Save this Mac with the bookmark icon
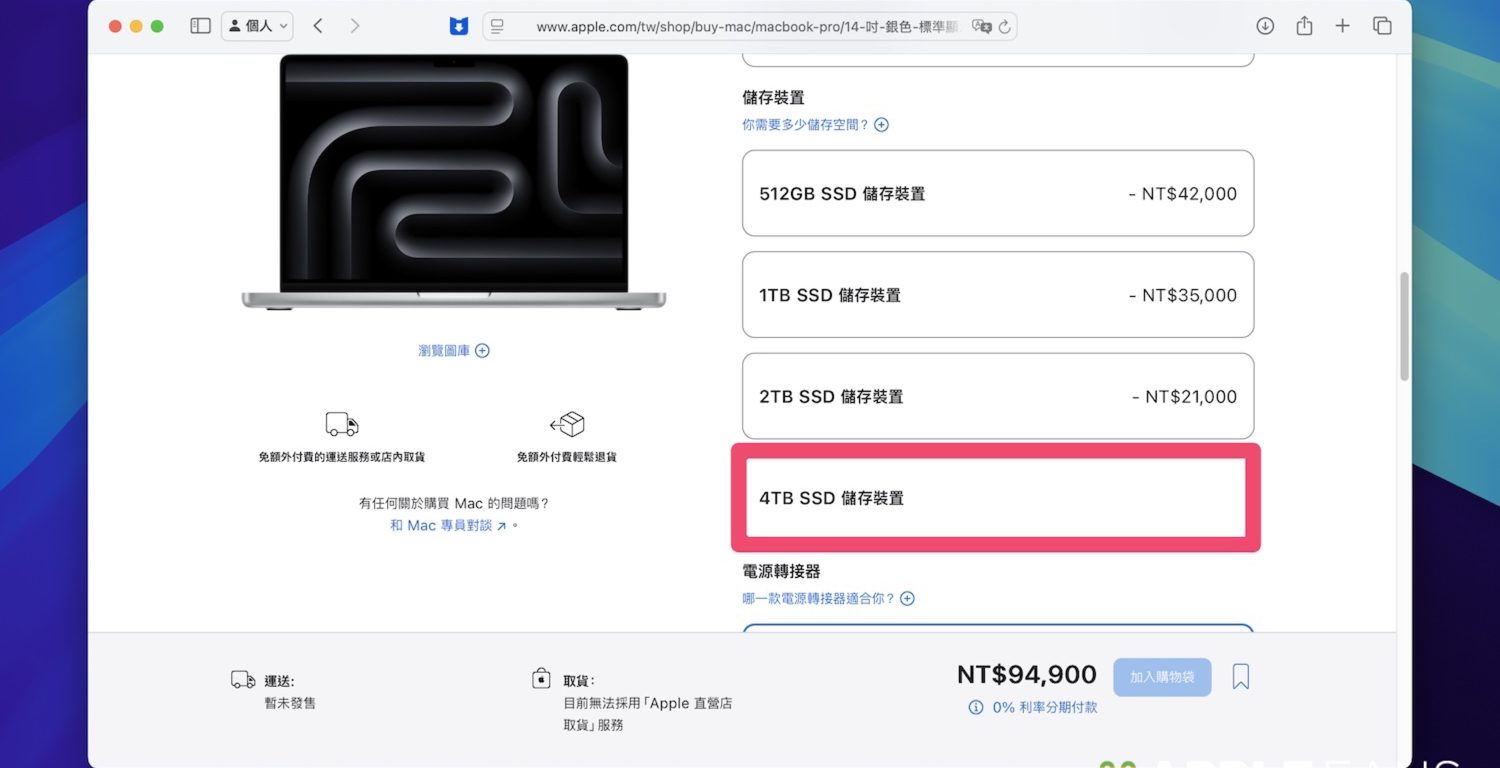Viewport: 1500px width, 768px height. tap(1241, 677)
